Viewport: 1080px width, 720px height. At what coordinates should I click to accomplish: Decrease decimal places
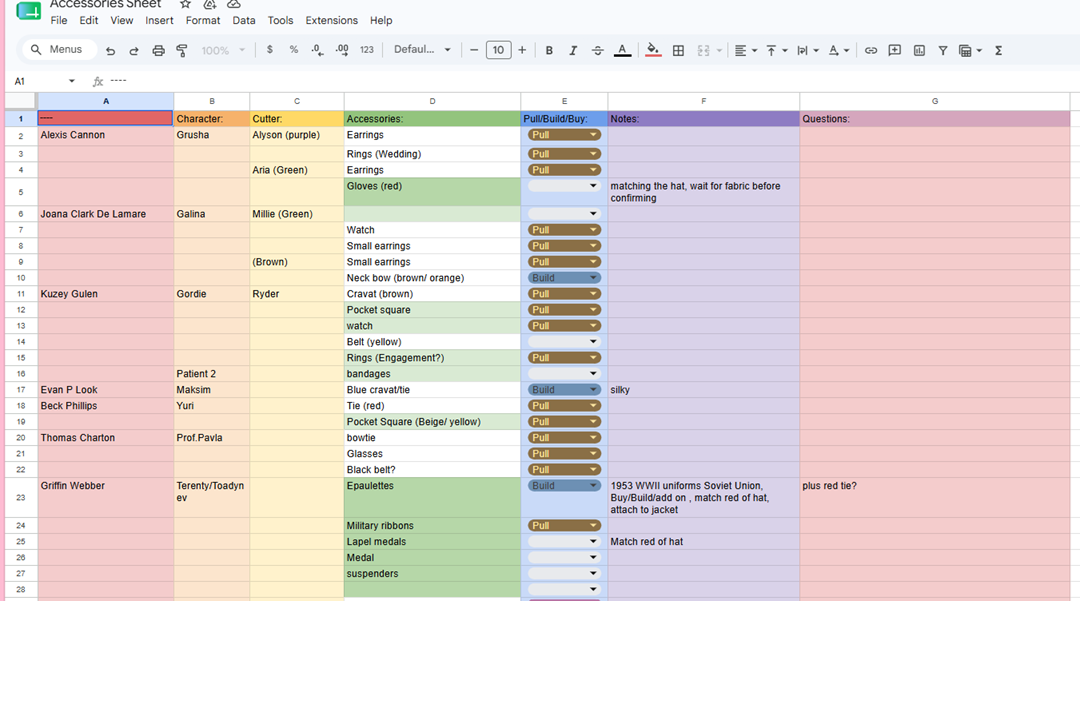318,50
